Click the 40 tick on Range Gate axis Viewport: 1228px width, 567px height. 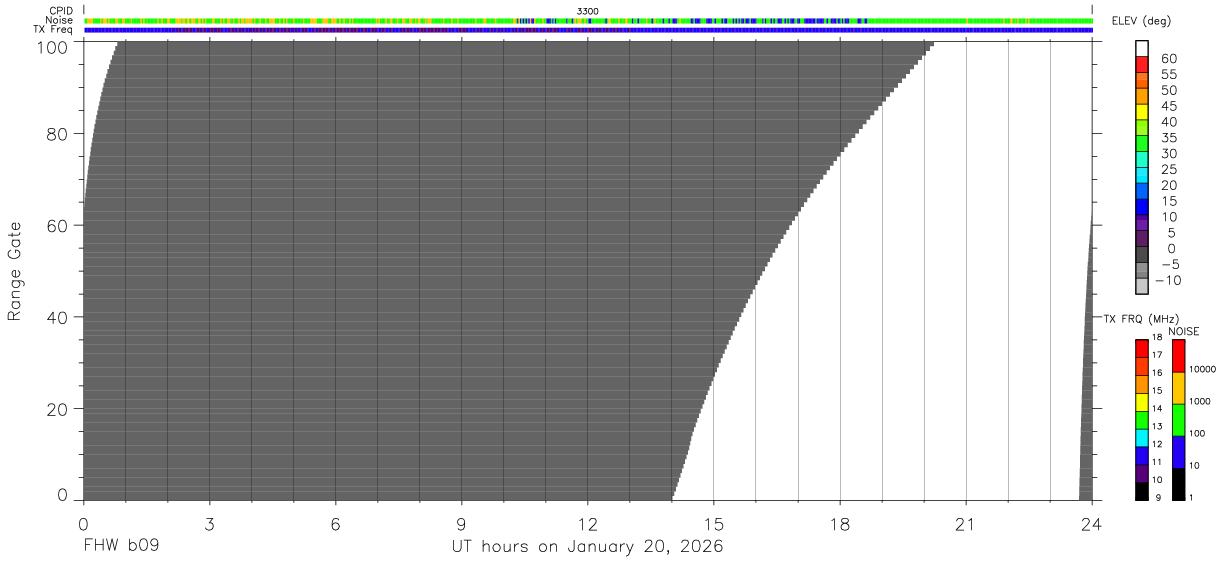coord(59,317)
